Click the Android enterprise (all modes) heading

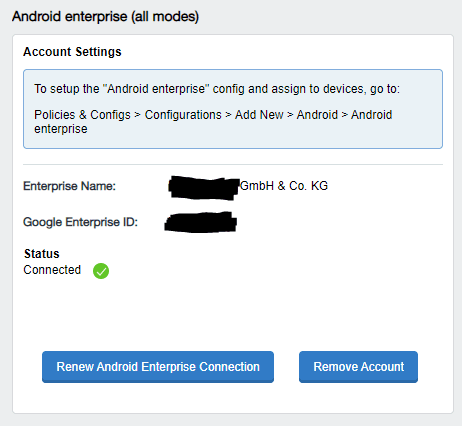105,16
